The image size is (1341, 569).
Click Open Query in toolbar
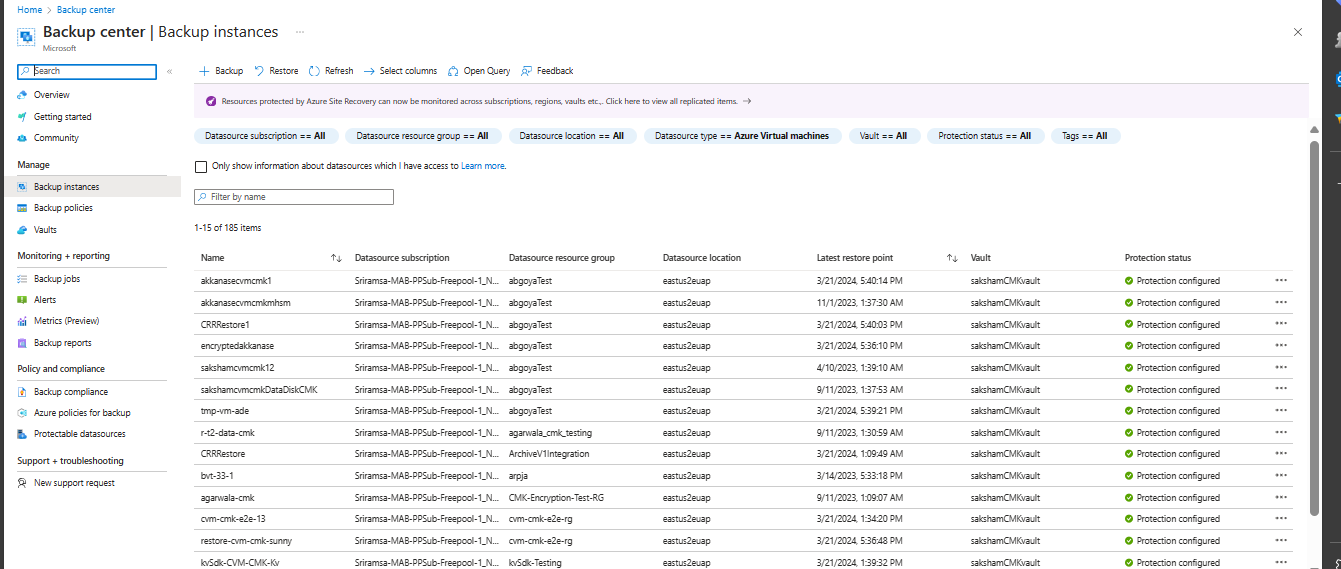[x=479, y=71]
